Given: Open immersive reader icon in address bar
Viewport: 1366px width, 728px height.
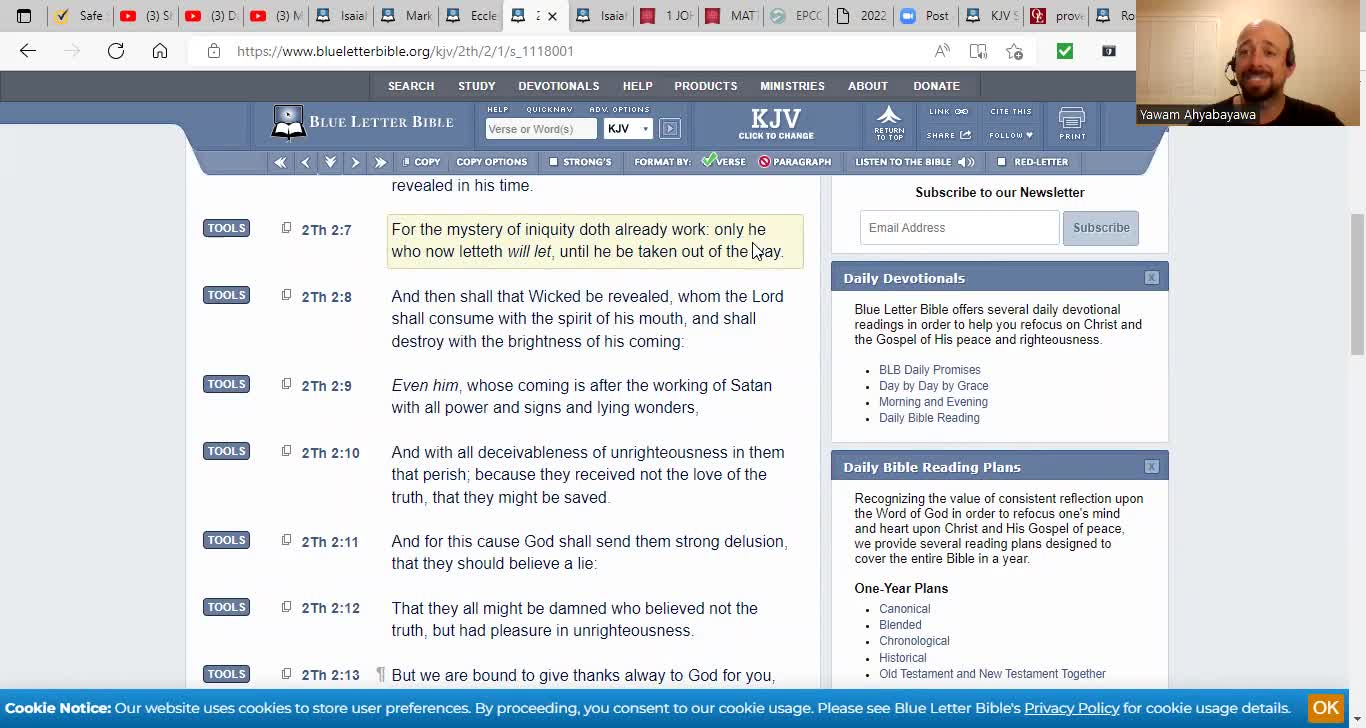Looking at the screenshot, I should [978, 51].
